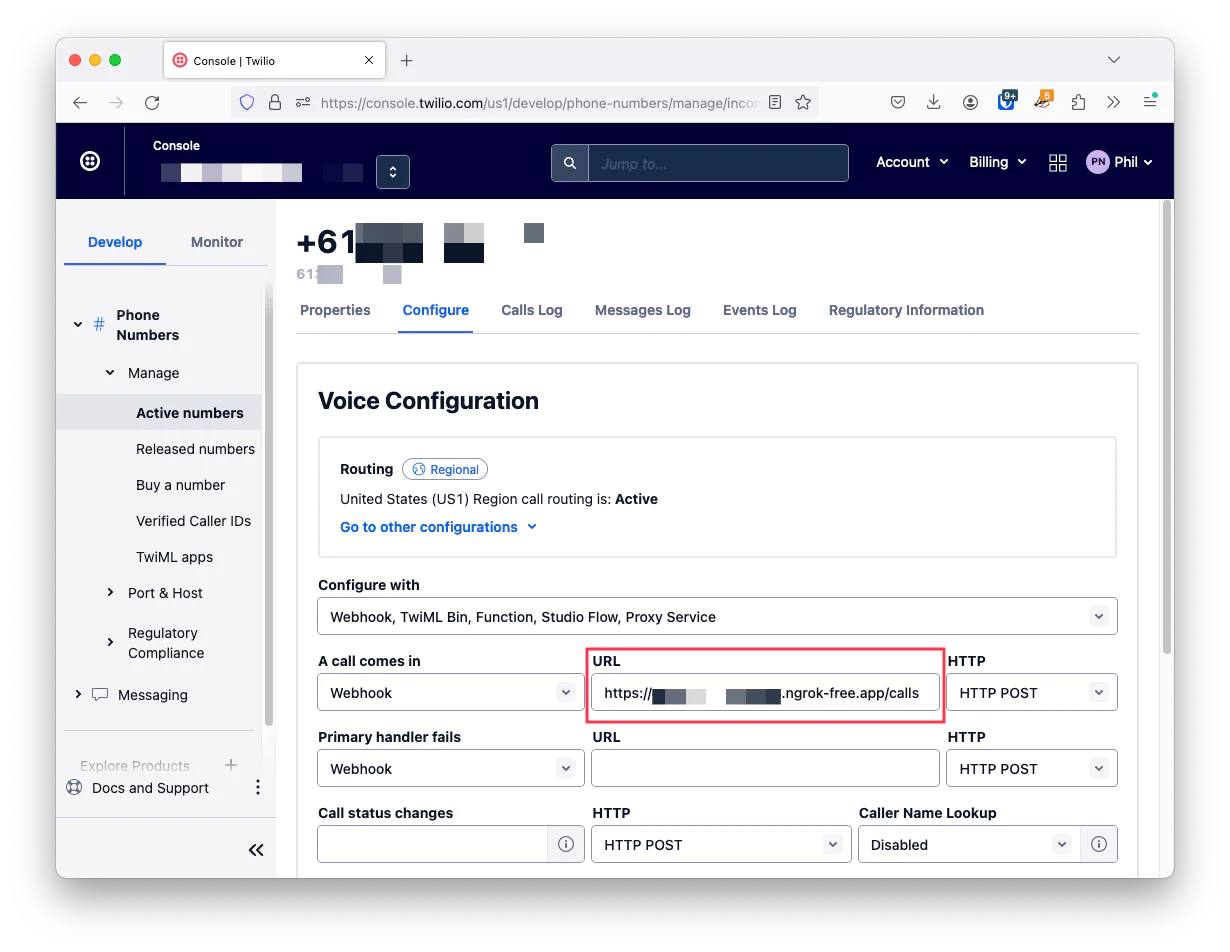Open TwiML apps
This screenshot has height=952, width=1230.
[174, 557]
